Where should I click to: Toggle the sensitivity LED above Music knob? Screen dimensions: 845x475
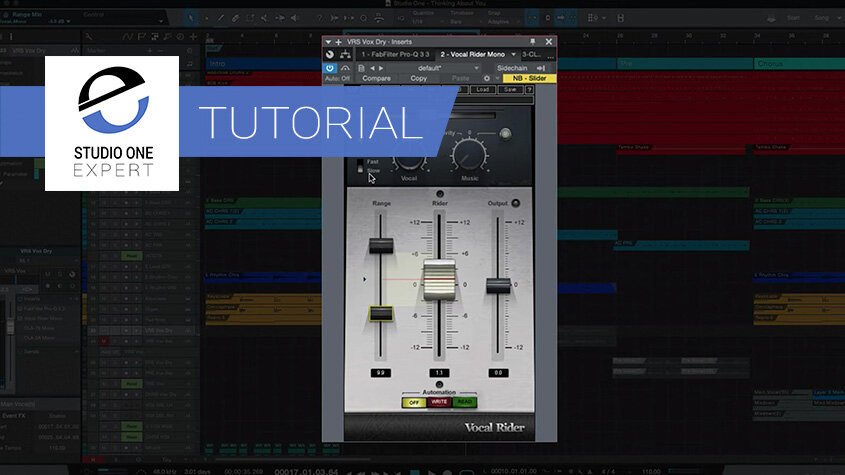coord(505,133)
